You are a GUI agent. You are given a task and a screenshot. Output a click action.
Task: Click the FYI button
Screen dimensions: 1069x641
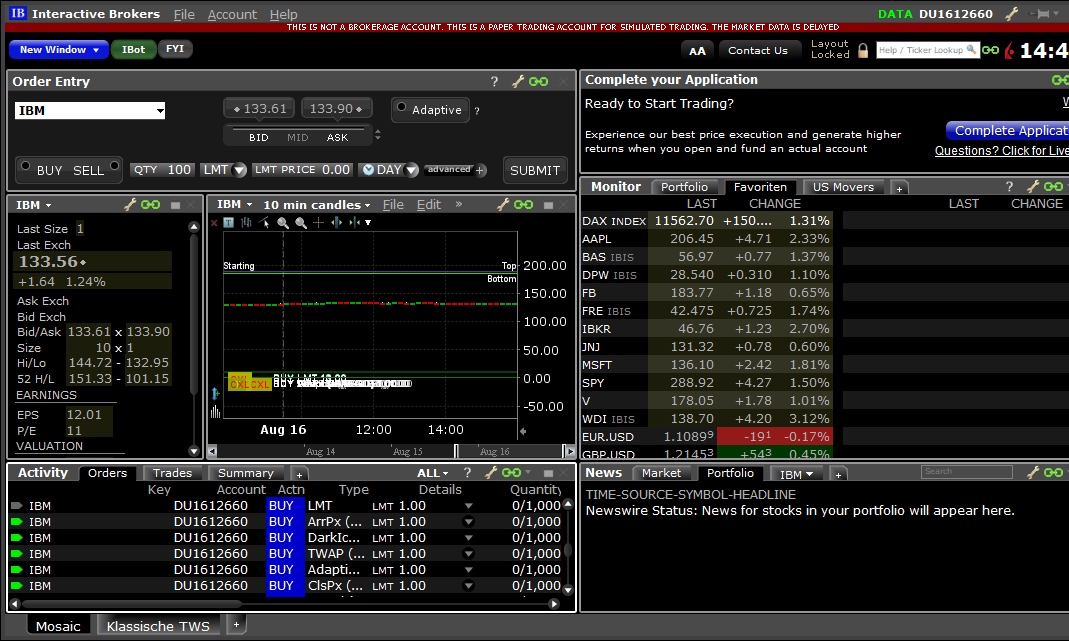pos(175,49)
